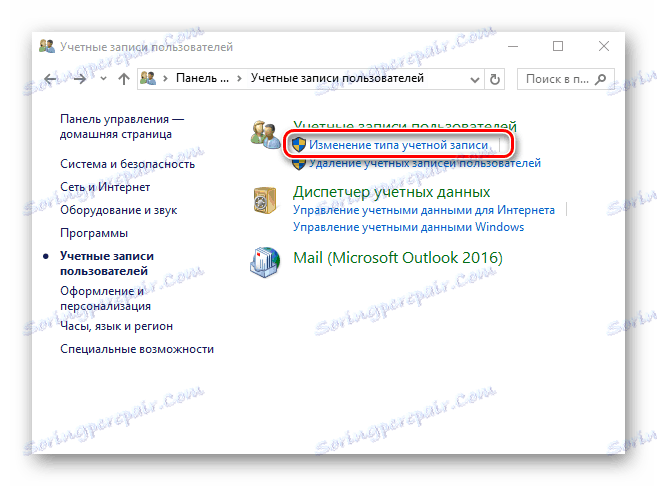This screenshot has width=657, height=486.
Task: Click the window title bar users icon
Action: tap(47, 46)
